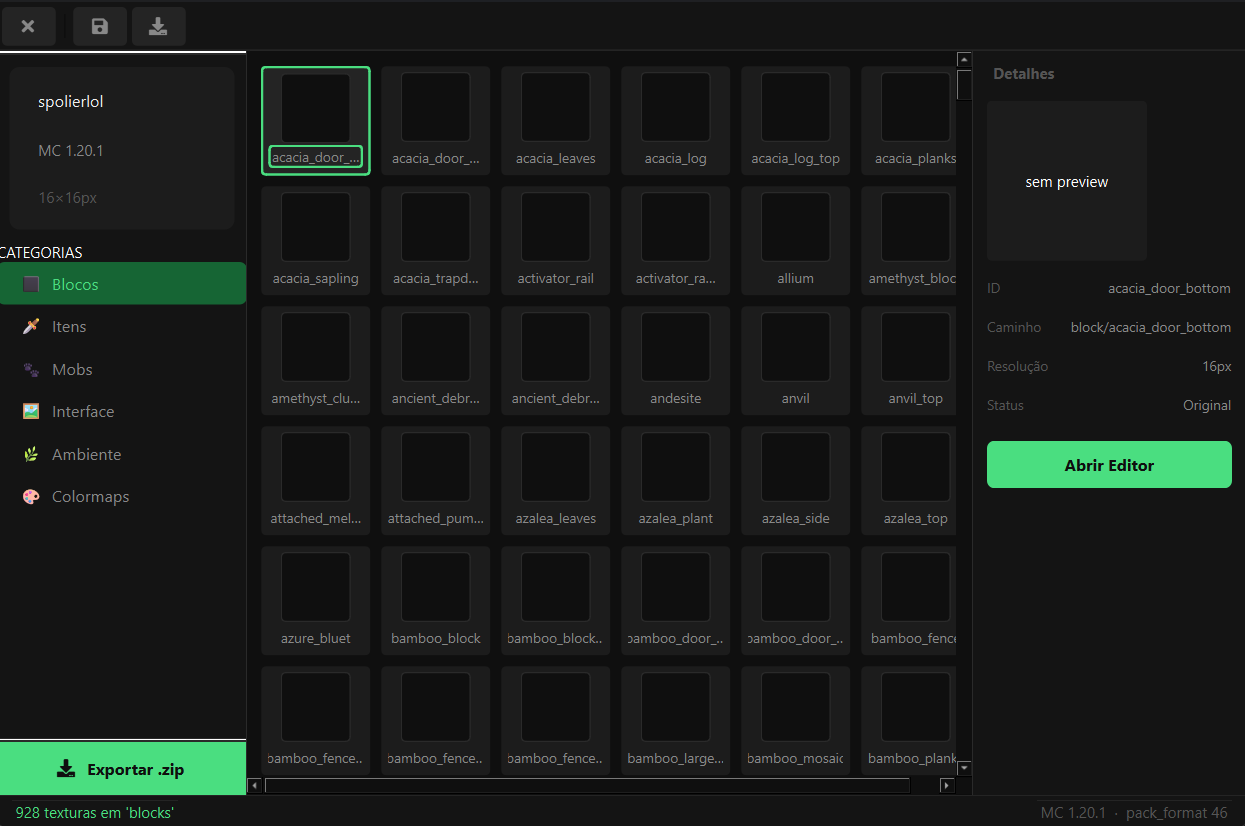The width and height of the screenshot is (1245, 826).
Task: Select the amethyst_cluster texture tile
Action: coord(316,361)
